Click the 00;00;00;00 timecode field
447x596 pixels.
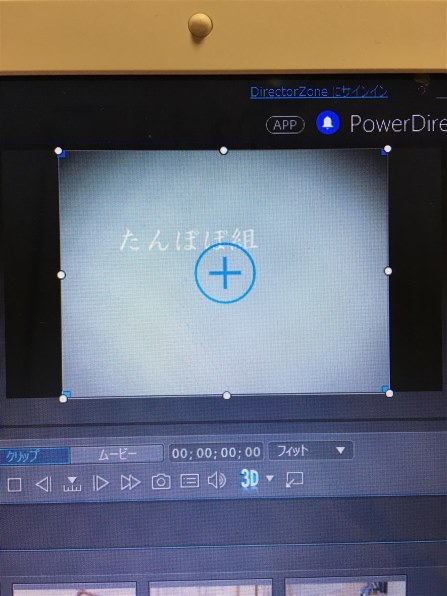(216, 452)
